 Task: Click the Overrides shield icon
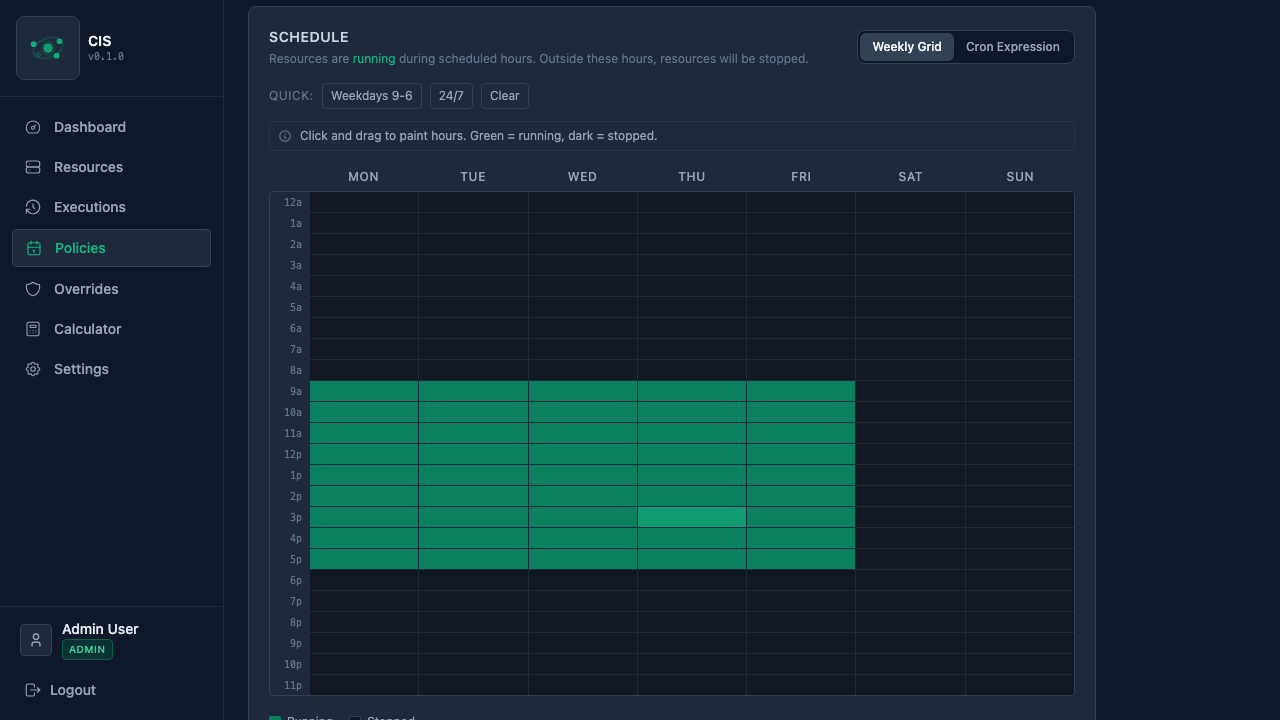tap(33, 289)
